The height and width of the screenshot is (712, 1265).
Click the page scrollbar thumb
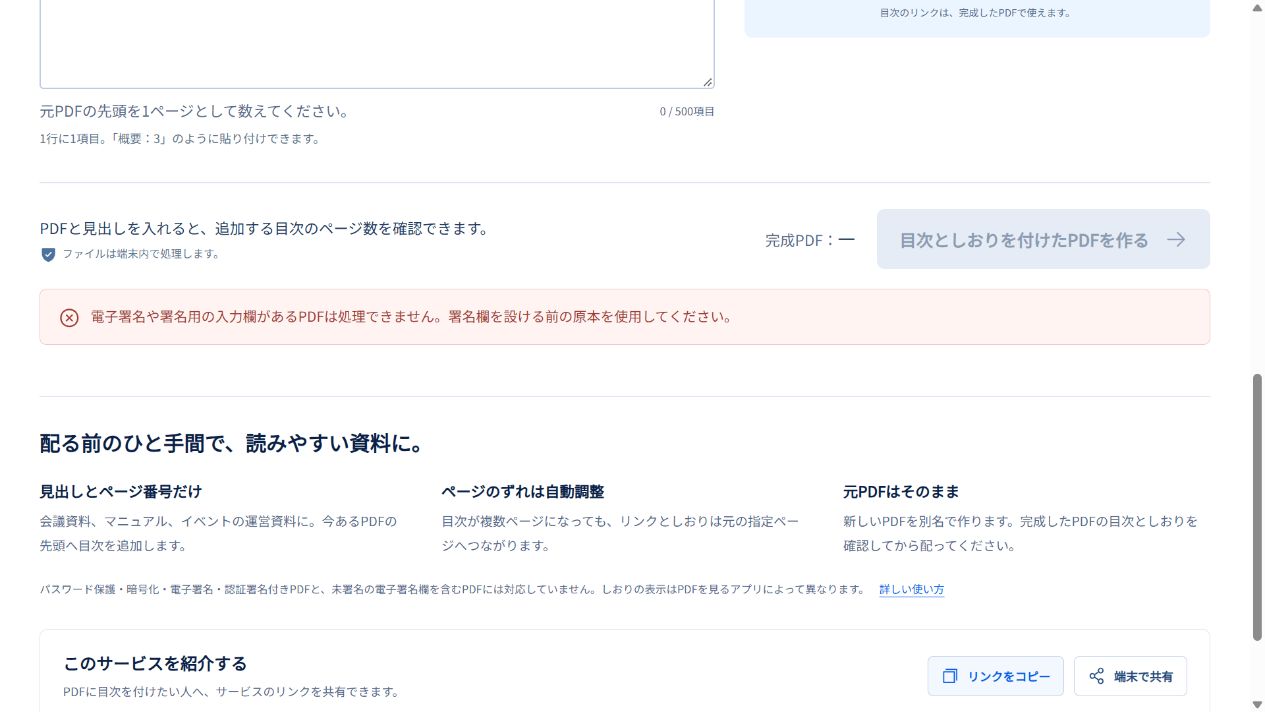tap(1257, 507)
